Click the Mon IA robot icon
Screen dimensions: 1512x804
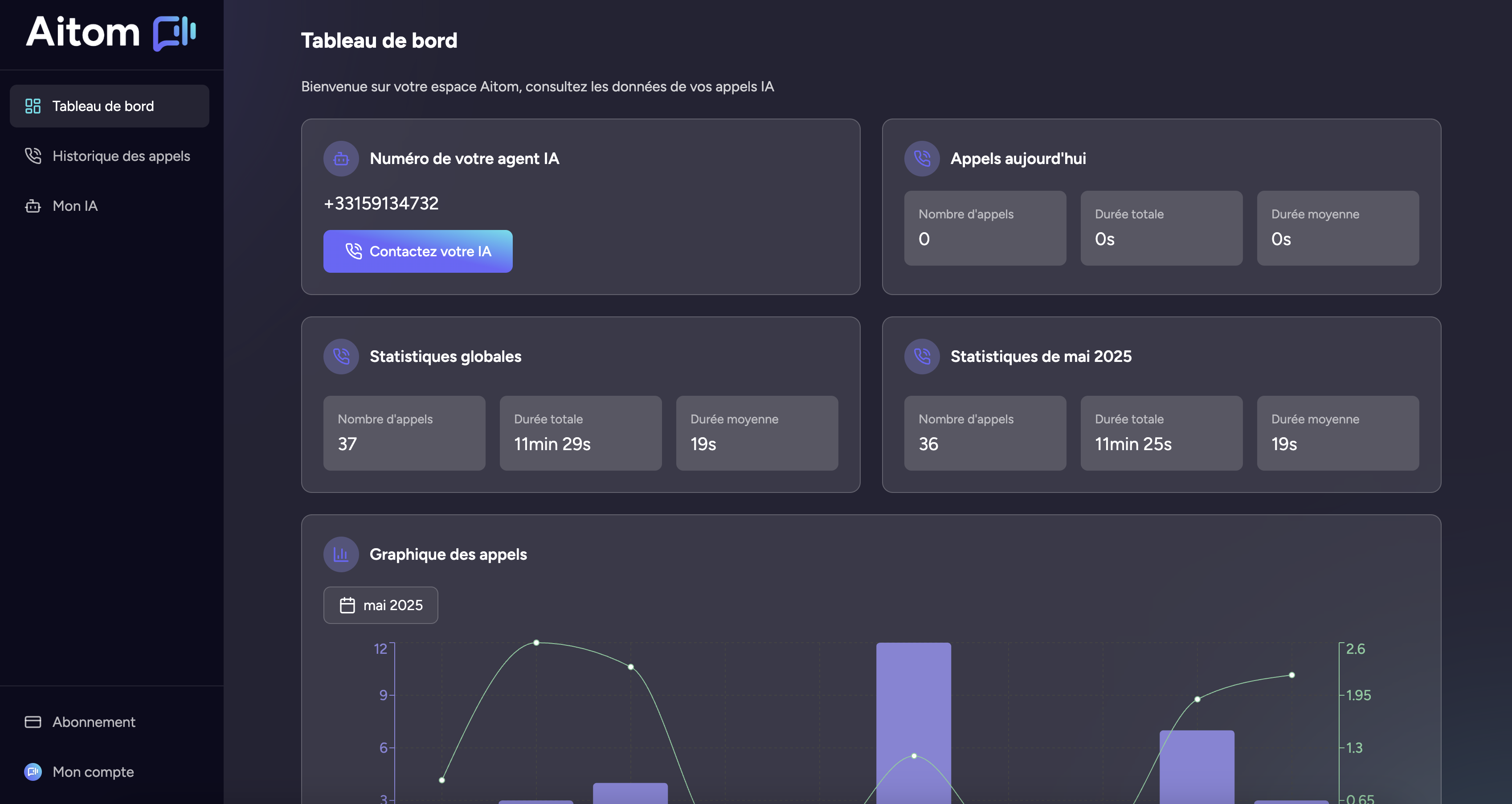click(33, 206)
